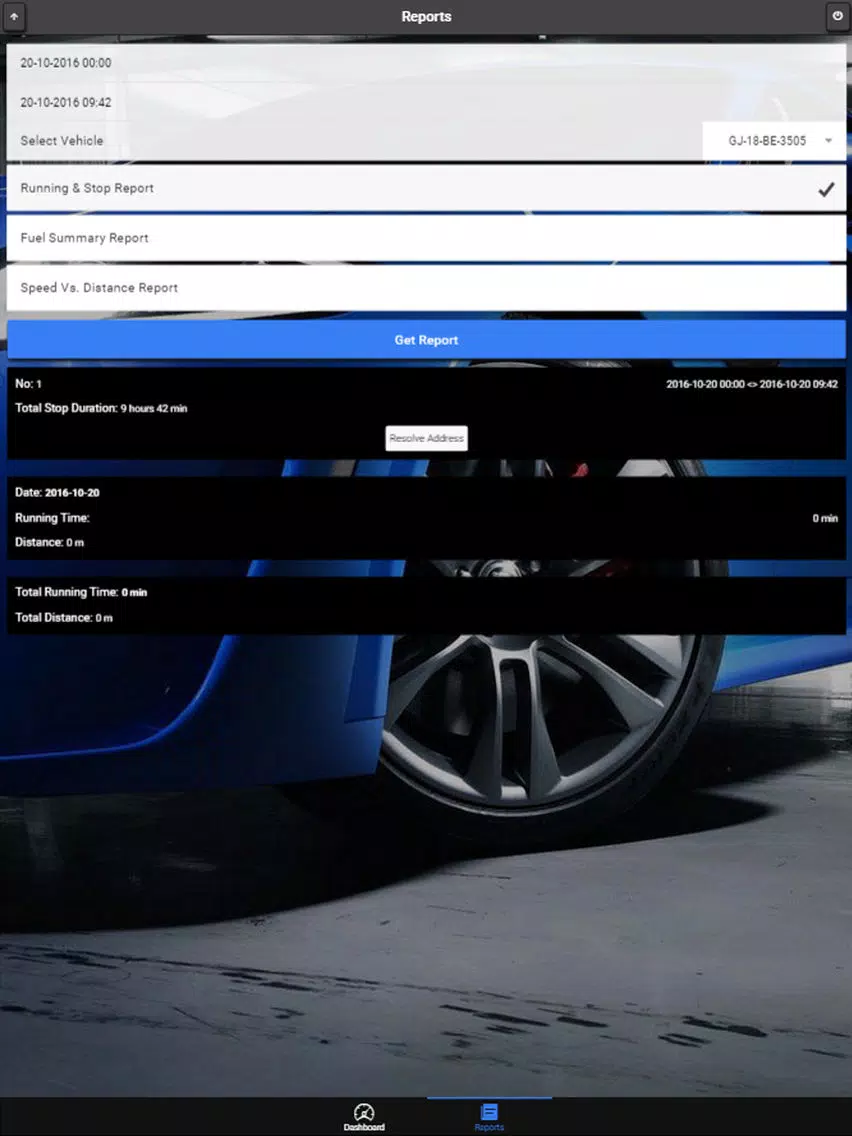Select the Reports icon in the bottom bar
Viewport: 852px width, 1136px height.
489,1111
